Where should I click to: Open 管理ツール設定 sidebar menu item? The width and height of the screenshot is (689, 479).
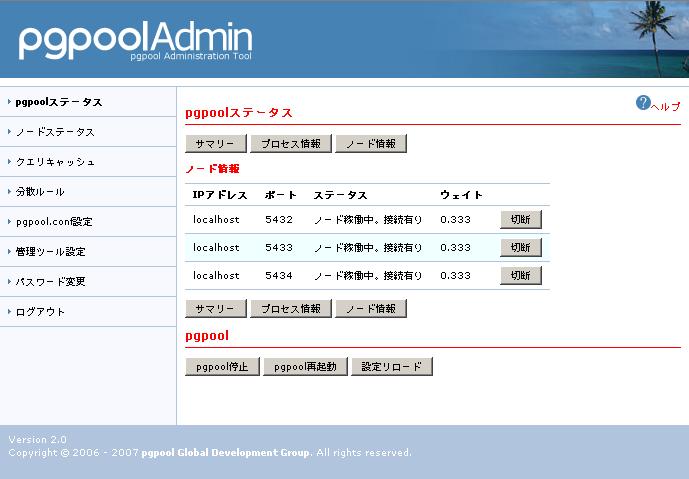pyautogui.click(x=51, y=252)
